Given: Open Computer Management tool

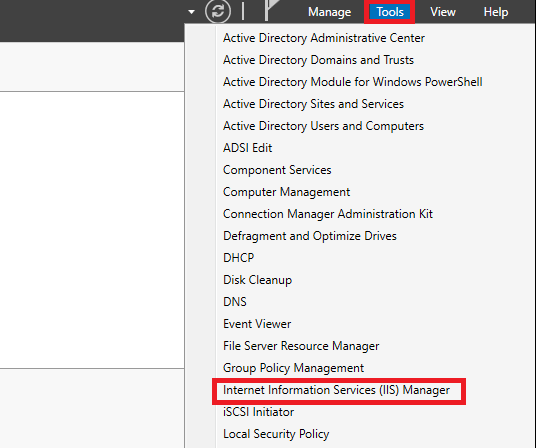Looking at the screenshot, I should [x=286, y=192].
